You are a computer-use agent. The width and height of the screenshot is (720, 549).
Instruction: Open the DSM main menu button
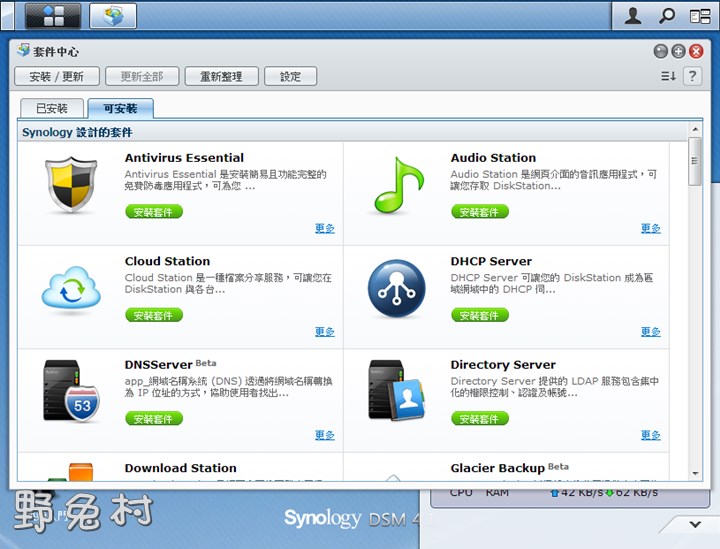click(x=53, y=15)
